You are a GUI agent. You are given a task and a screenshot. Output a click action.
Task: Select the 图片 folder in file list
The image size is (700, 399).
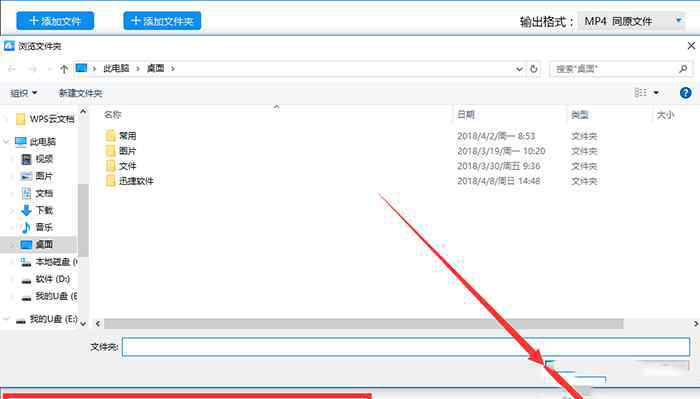coord(127,151)
